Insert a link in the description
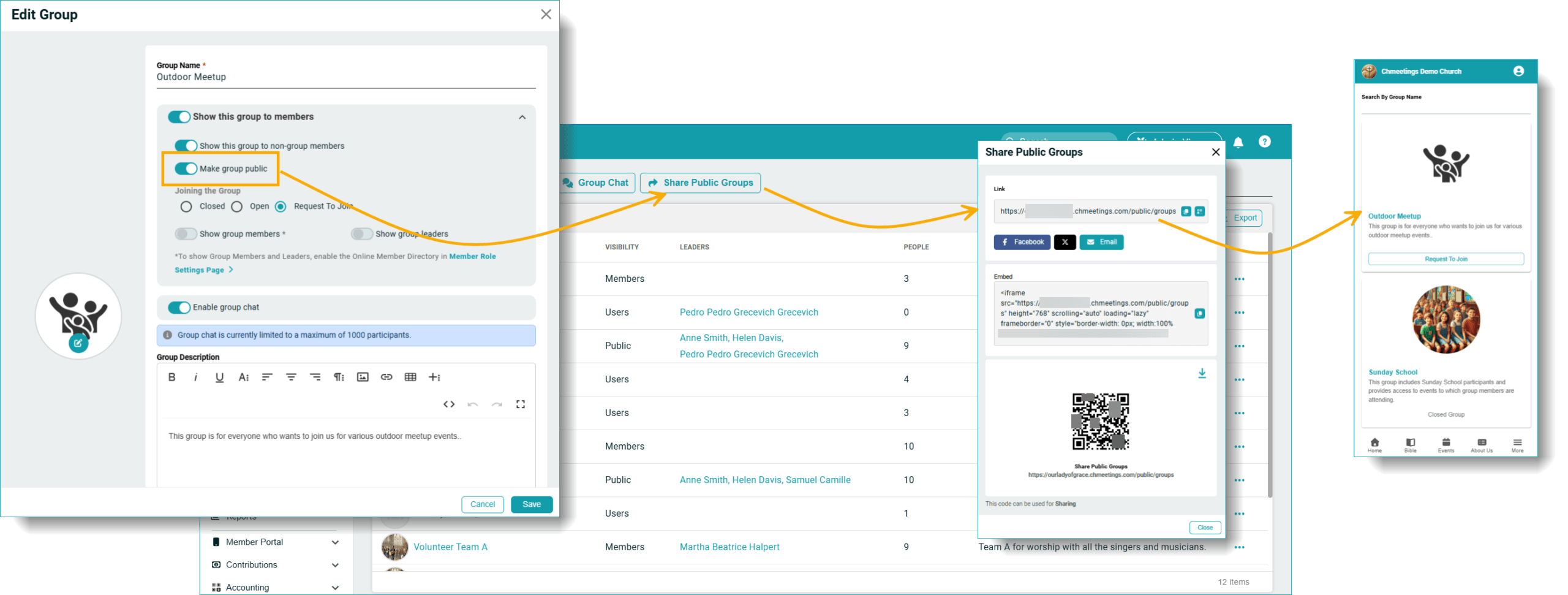This screenshot has width=1568, height=595. click(386, 377)
